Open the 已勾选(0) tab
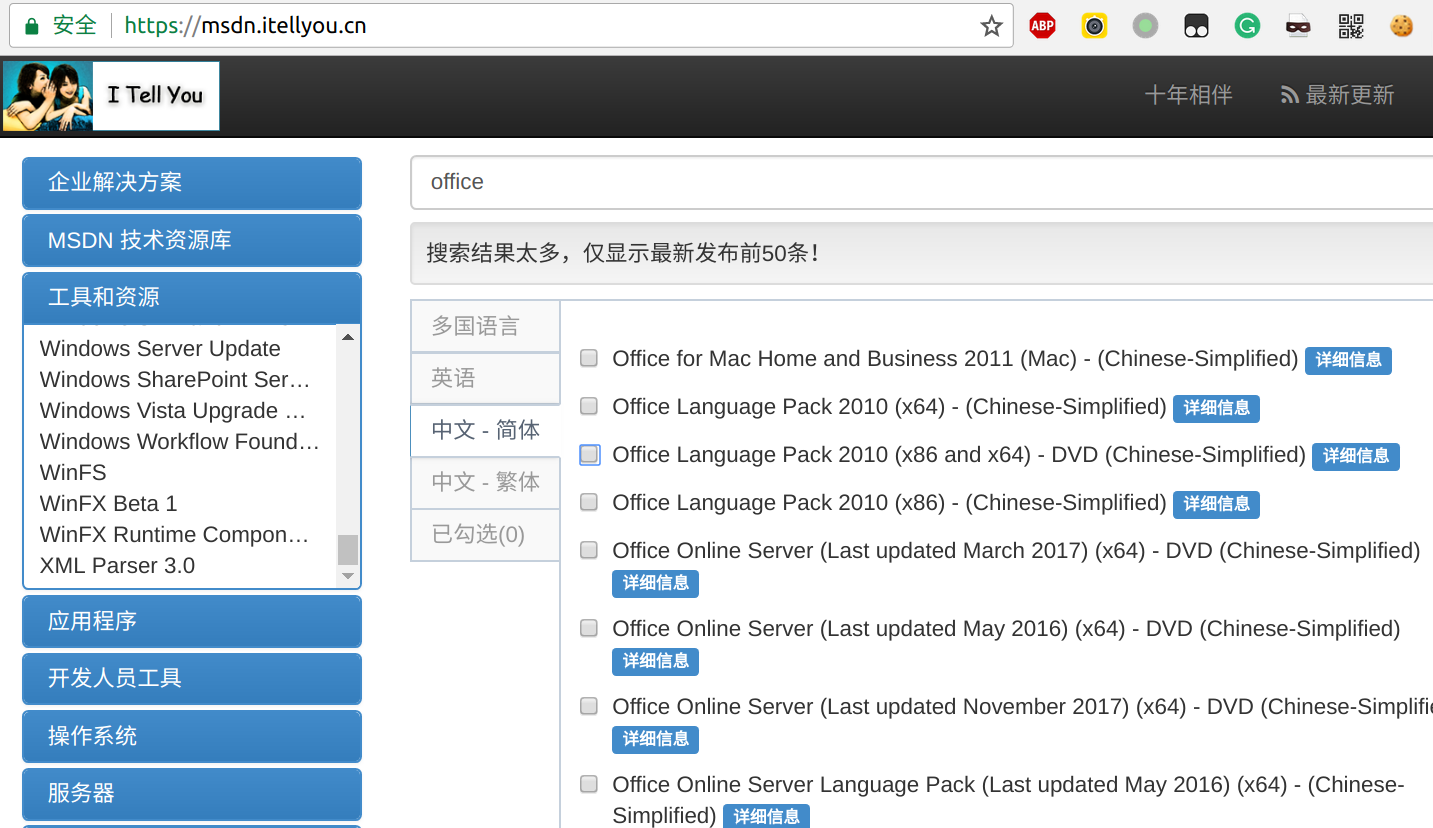 485,534
